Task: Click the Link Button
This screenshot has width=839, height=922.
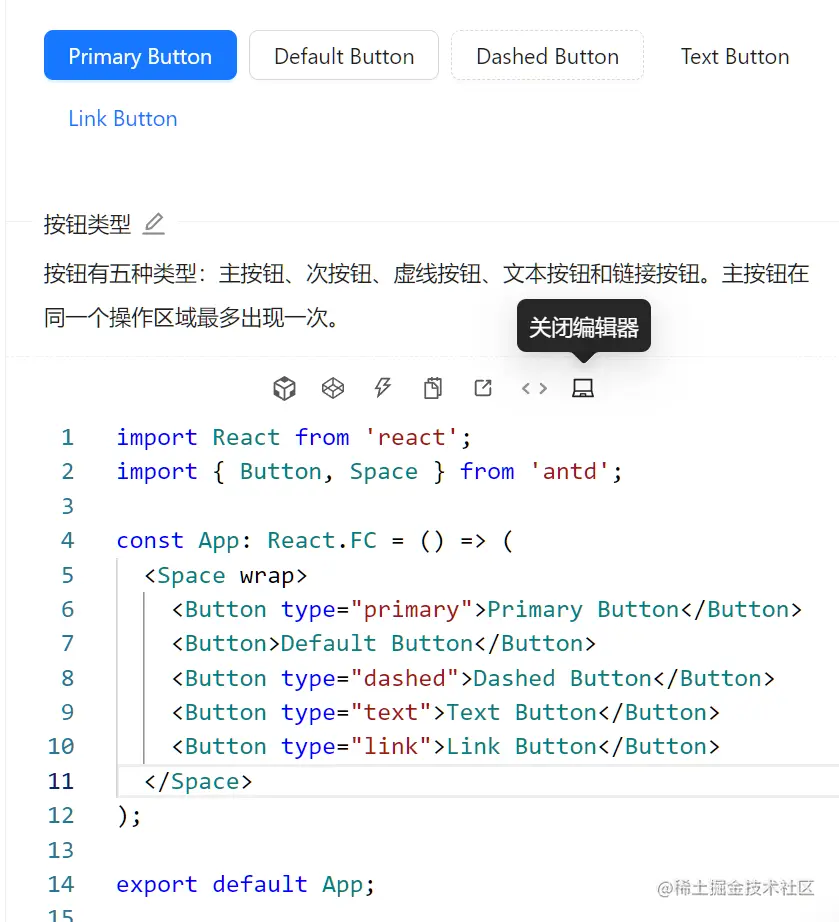Action: [122, 118]
